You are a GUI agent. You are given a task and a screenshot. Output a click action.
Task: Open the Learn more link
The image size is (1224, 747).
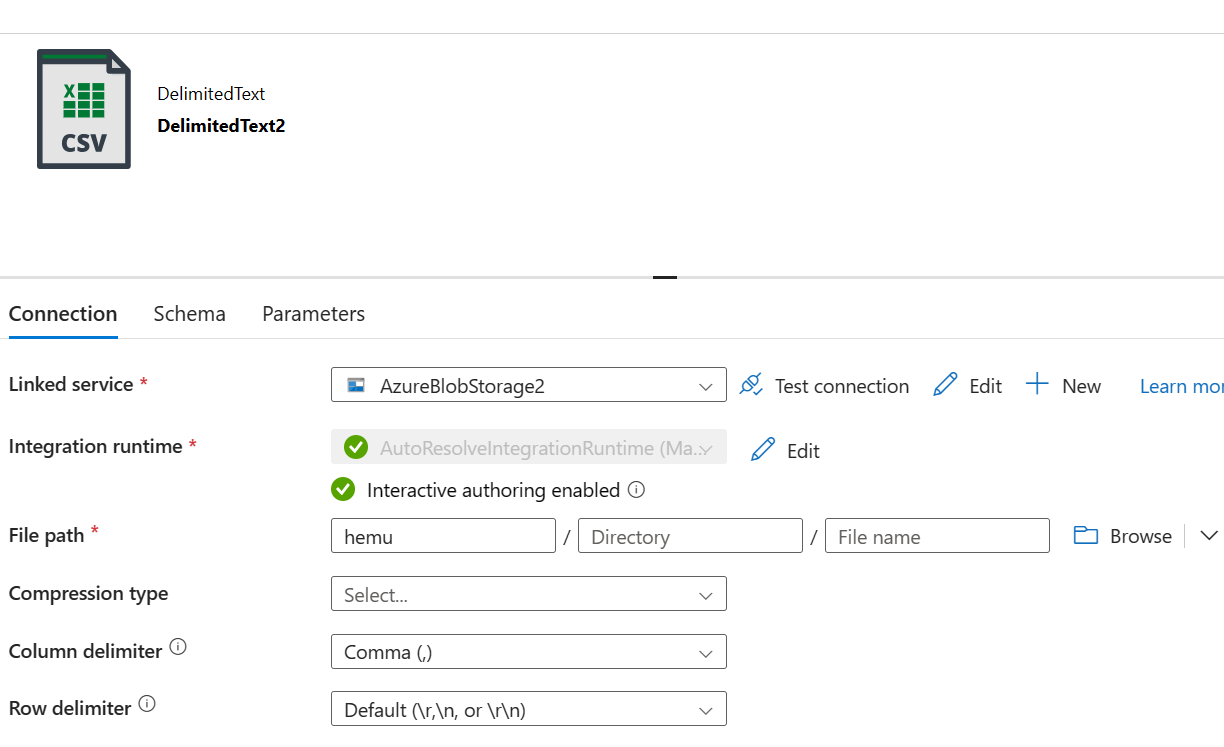click(1181, 386)
